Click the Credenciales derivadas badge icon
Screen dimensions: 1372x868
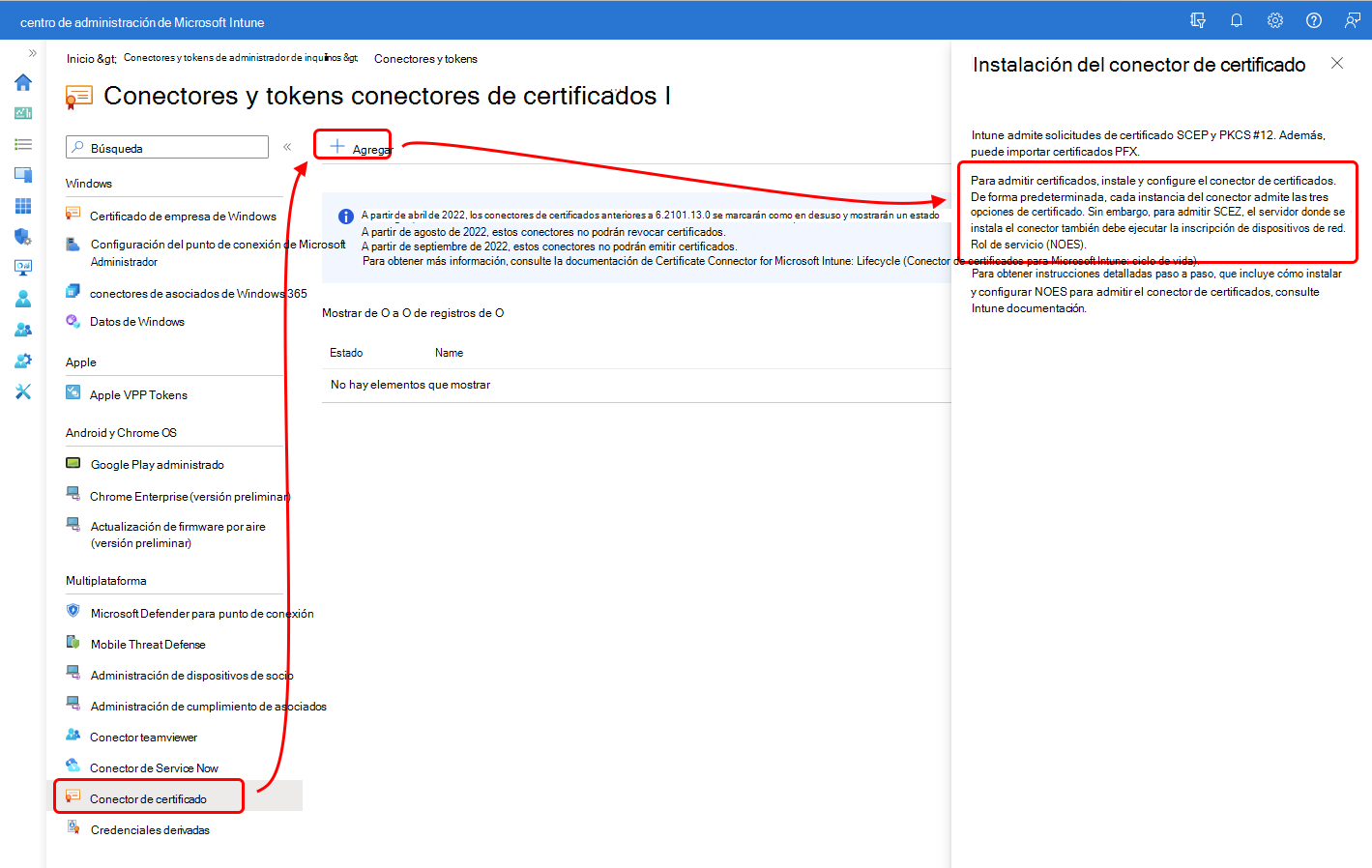[73, 828]
